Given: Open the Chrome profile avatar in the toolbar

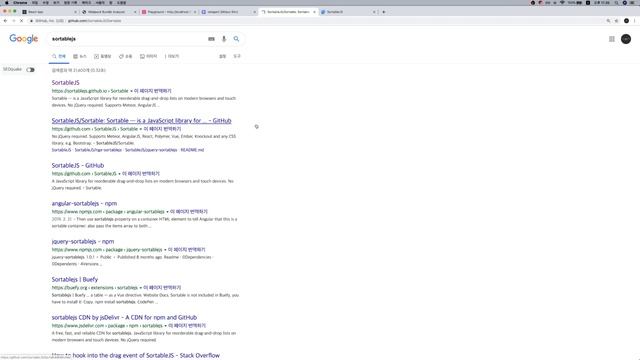Looking at the screenshot, I should click(x=626, y=20).
